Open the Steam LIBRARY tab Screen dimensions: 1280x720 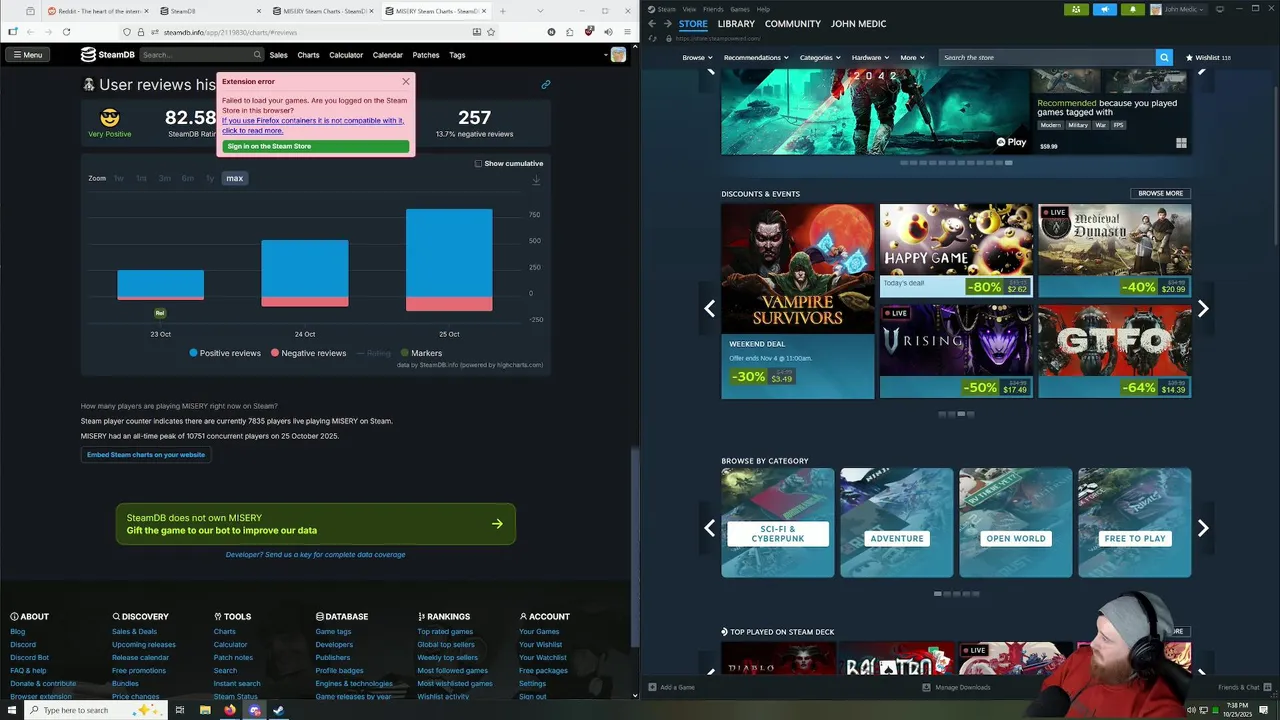pos(735,24)
